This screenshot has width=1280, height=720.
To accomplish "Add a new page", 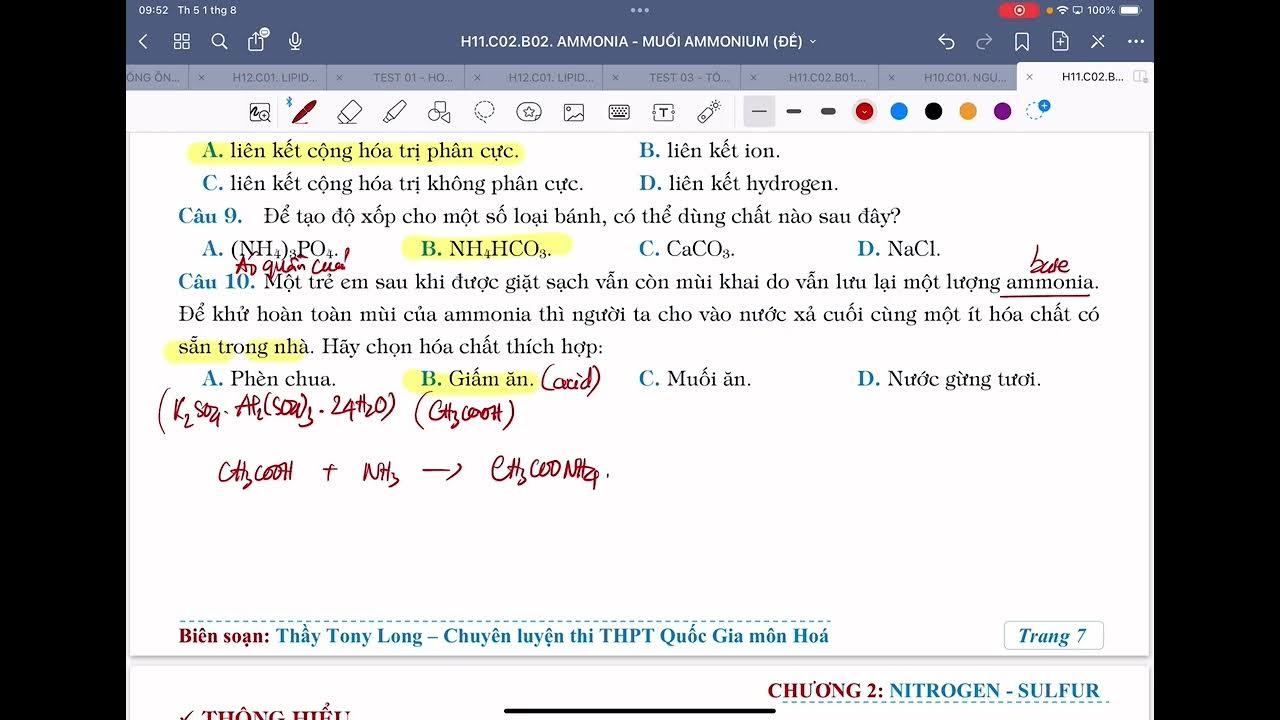I will click(x=1060, y=41).
